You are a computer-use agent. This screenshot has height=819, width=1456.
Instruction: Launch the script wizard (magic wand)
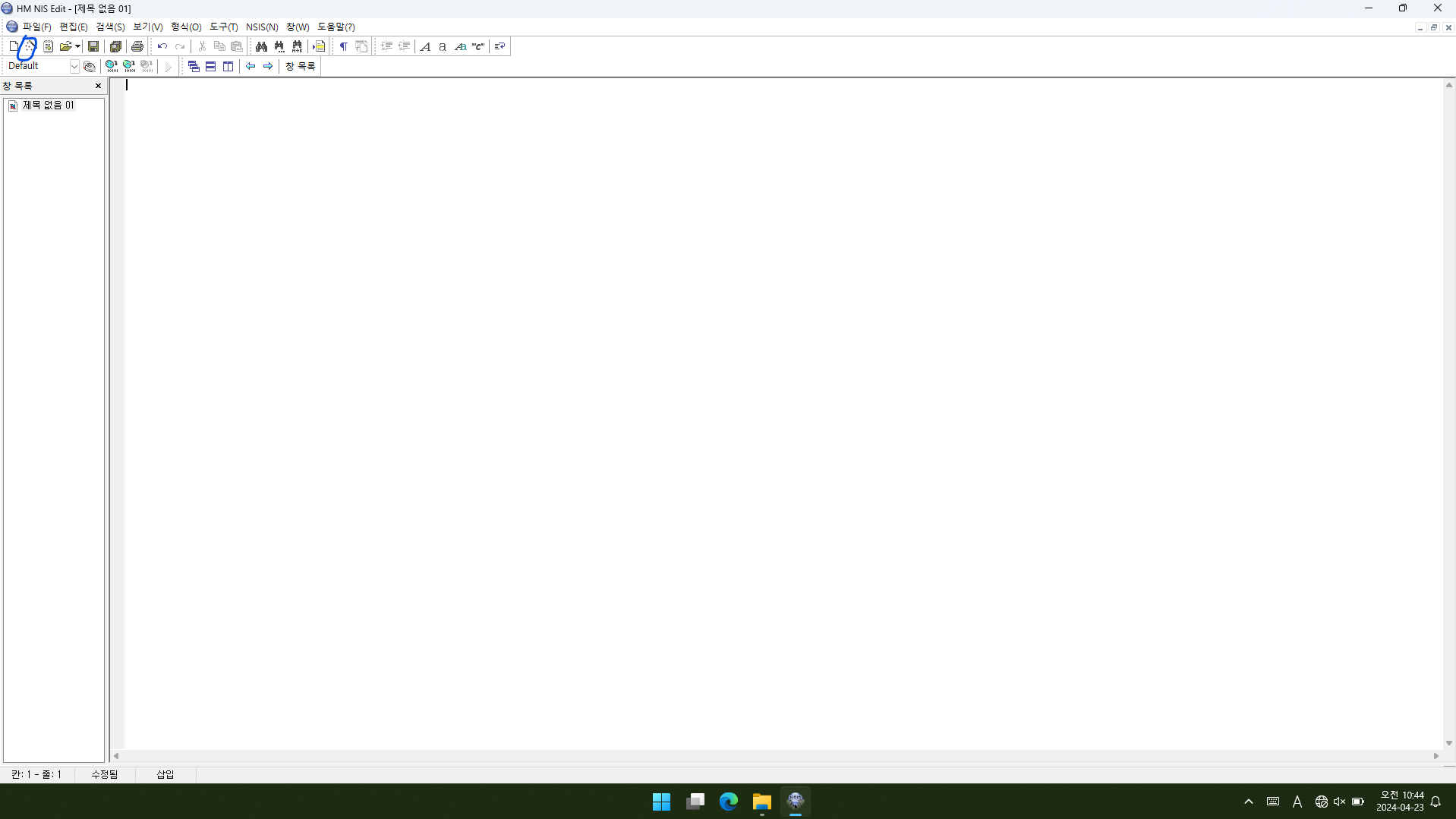point(30,46)
